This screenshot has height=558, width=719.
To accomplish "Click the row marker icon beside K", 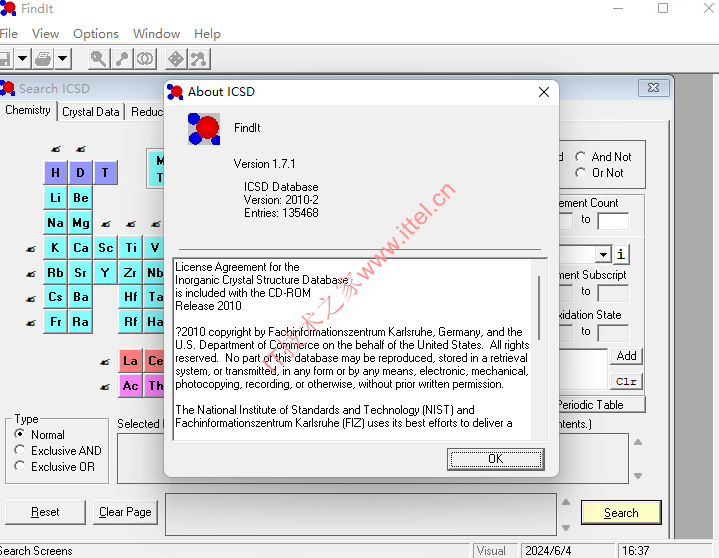I will point(31,249).
